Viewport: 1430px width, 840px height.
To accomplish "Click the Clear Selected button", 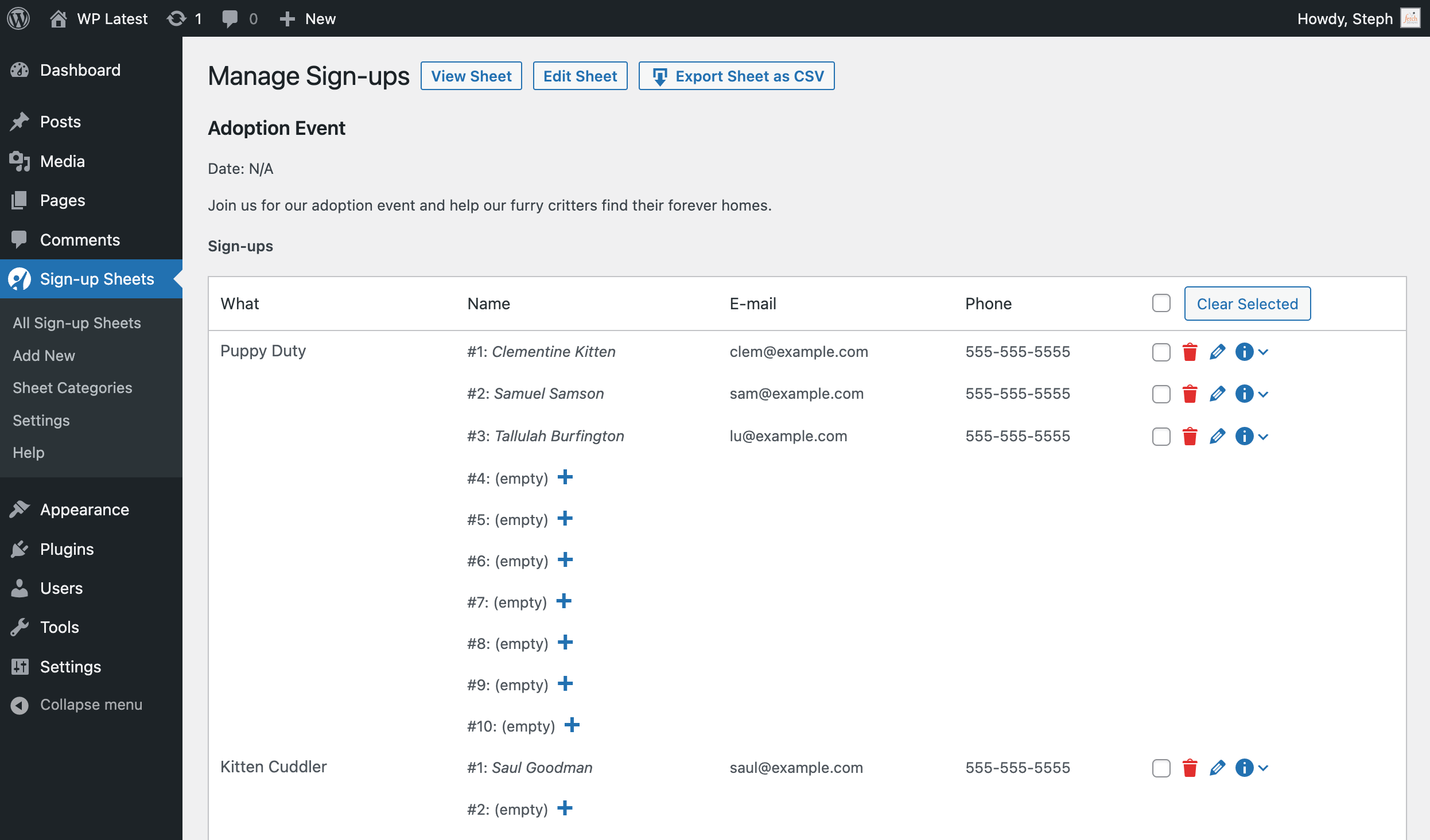I will [x=1248, y=304].
